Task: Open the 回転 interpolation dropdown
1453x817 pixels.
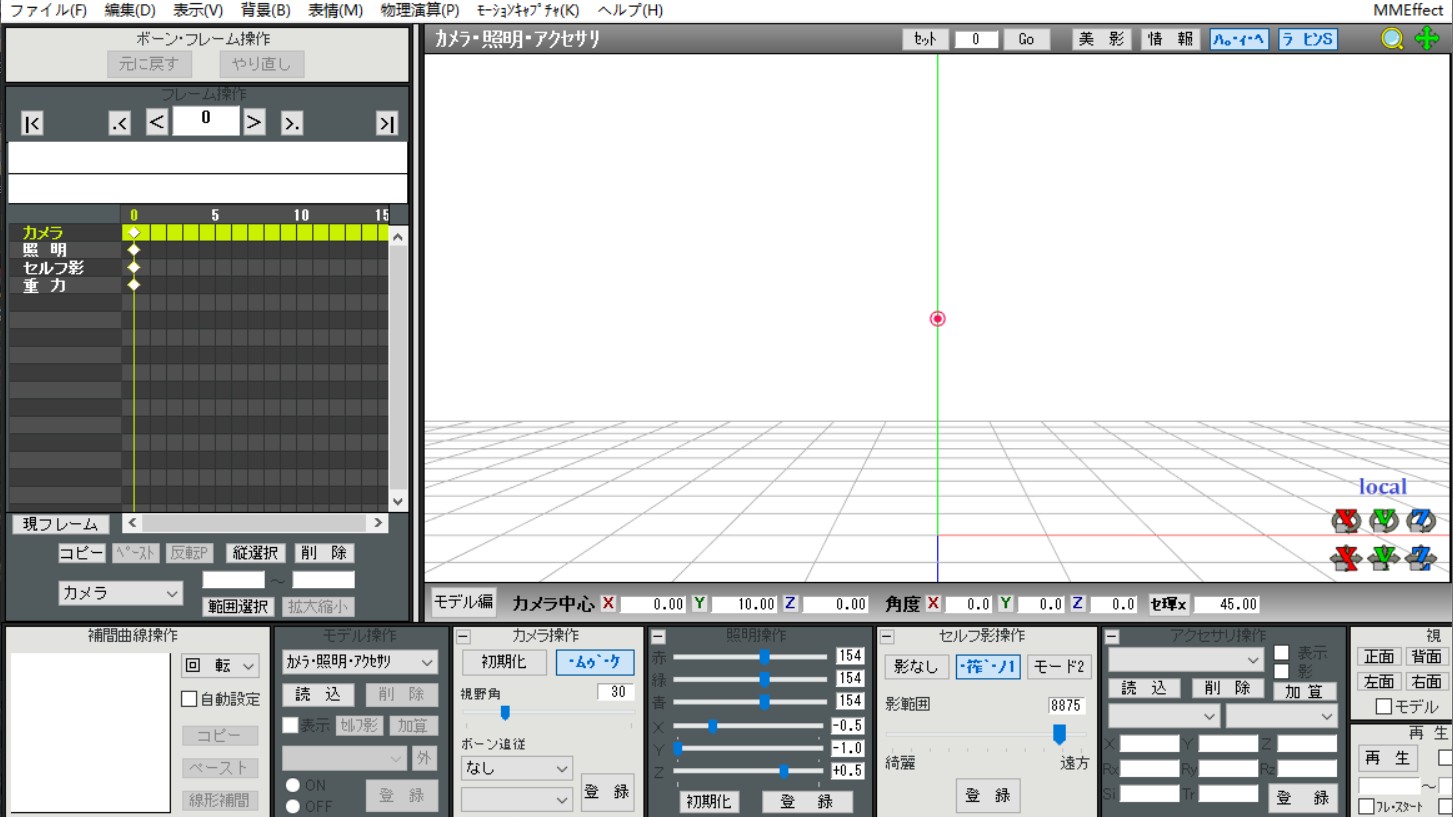Action: pos(220,665)
